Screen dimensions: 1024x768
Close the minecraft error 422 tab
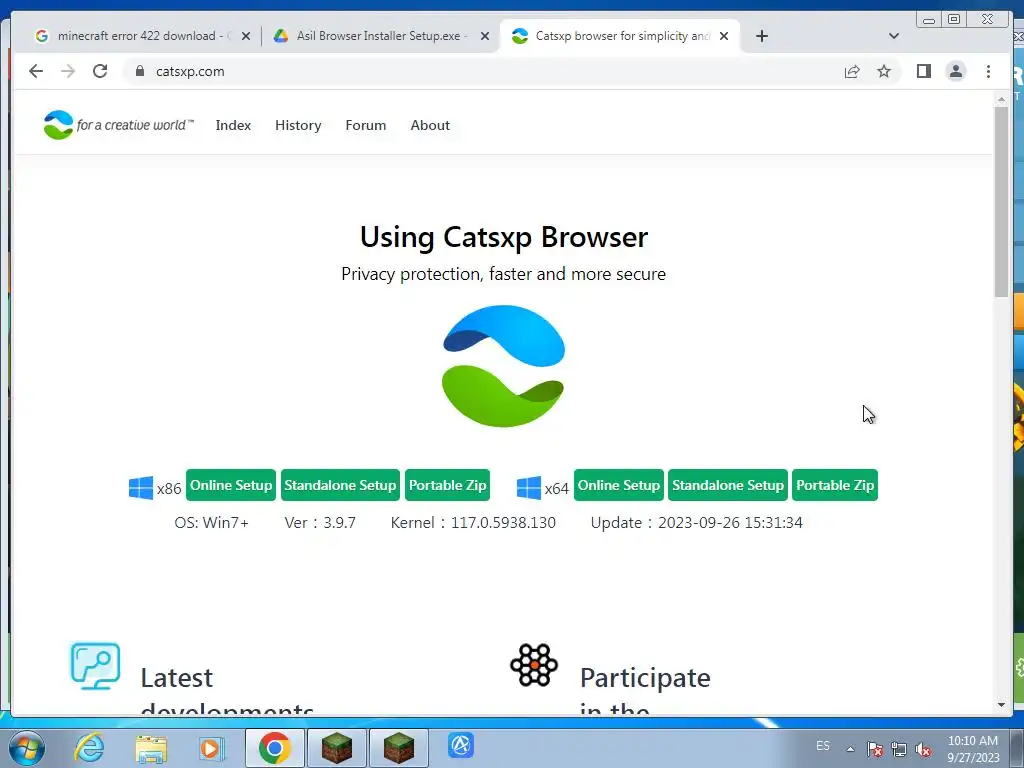246,37
